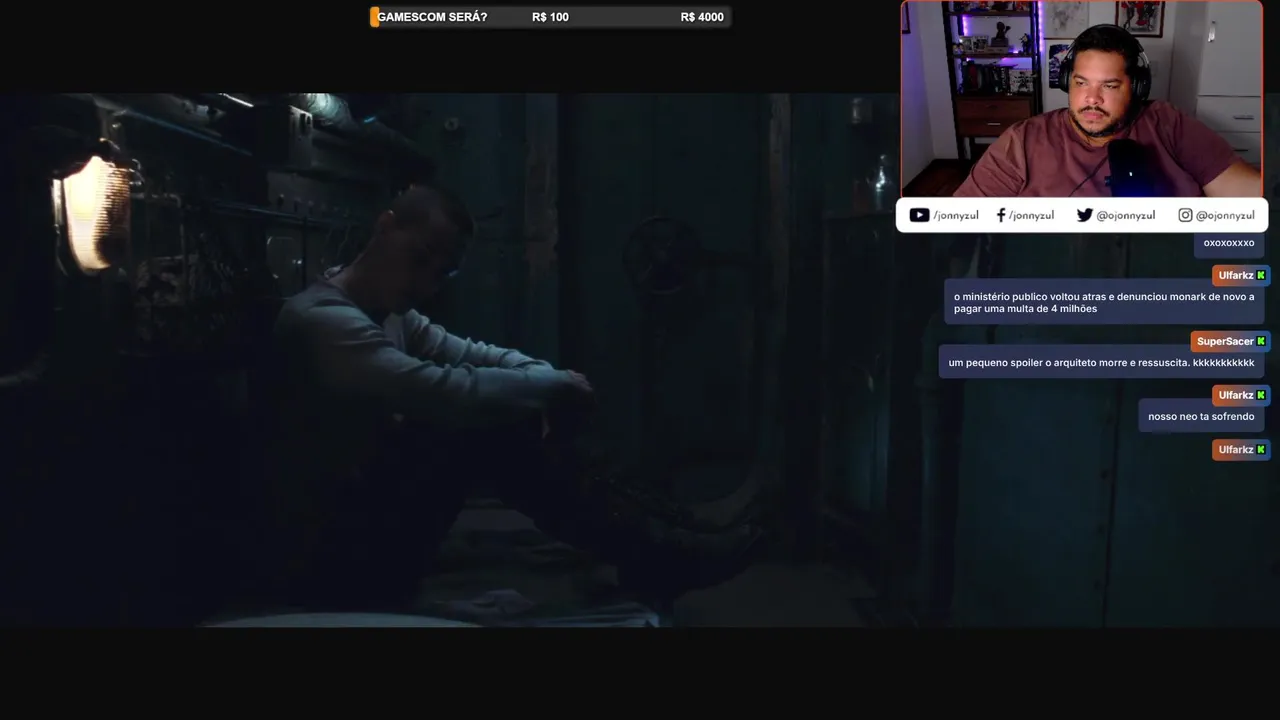
Task: Click the Ulfarkz name above the ministério publico message
Action: coord(1236,275)
